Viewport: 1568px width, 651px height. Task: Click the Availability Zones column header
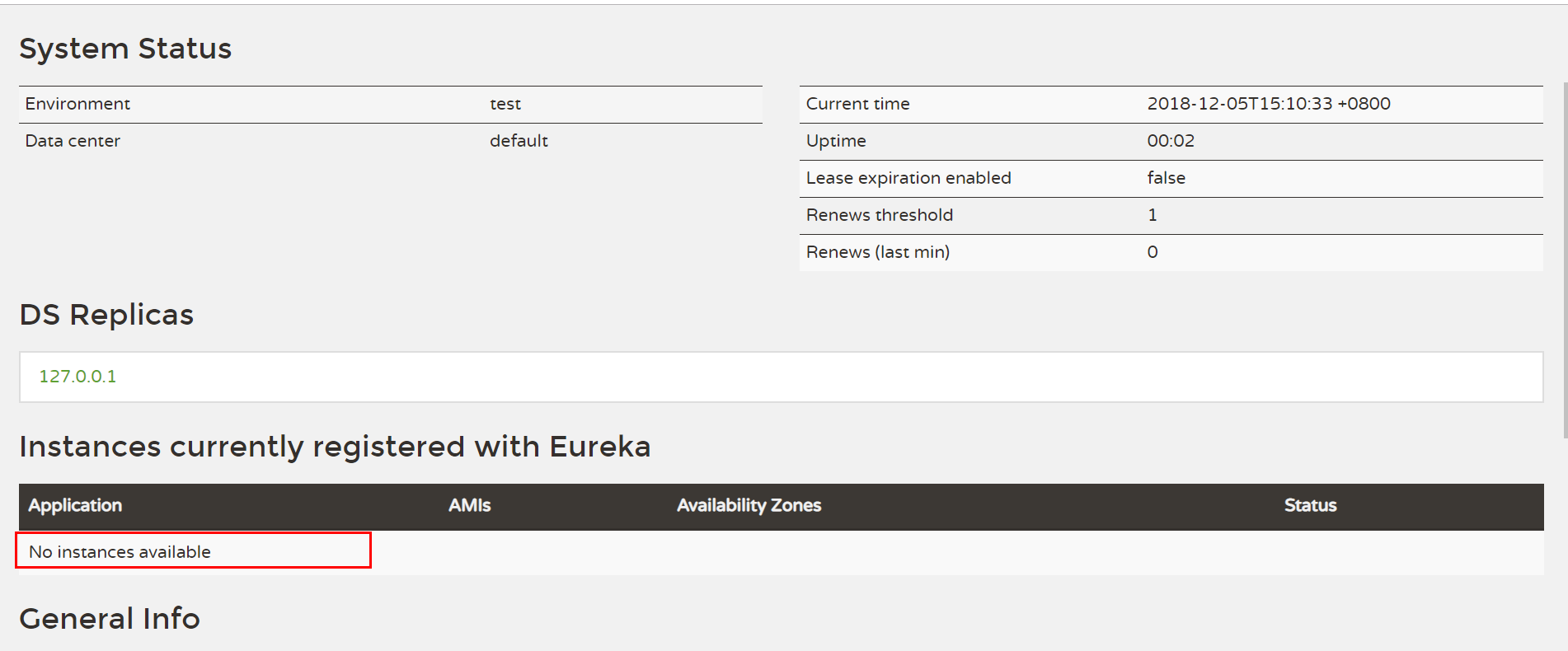749,506
